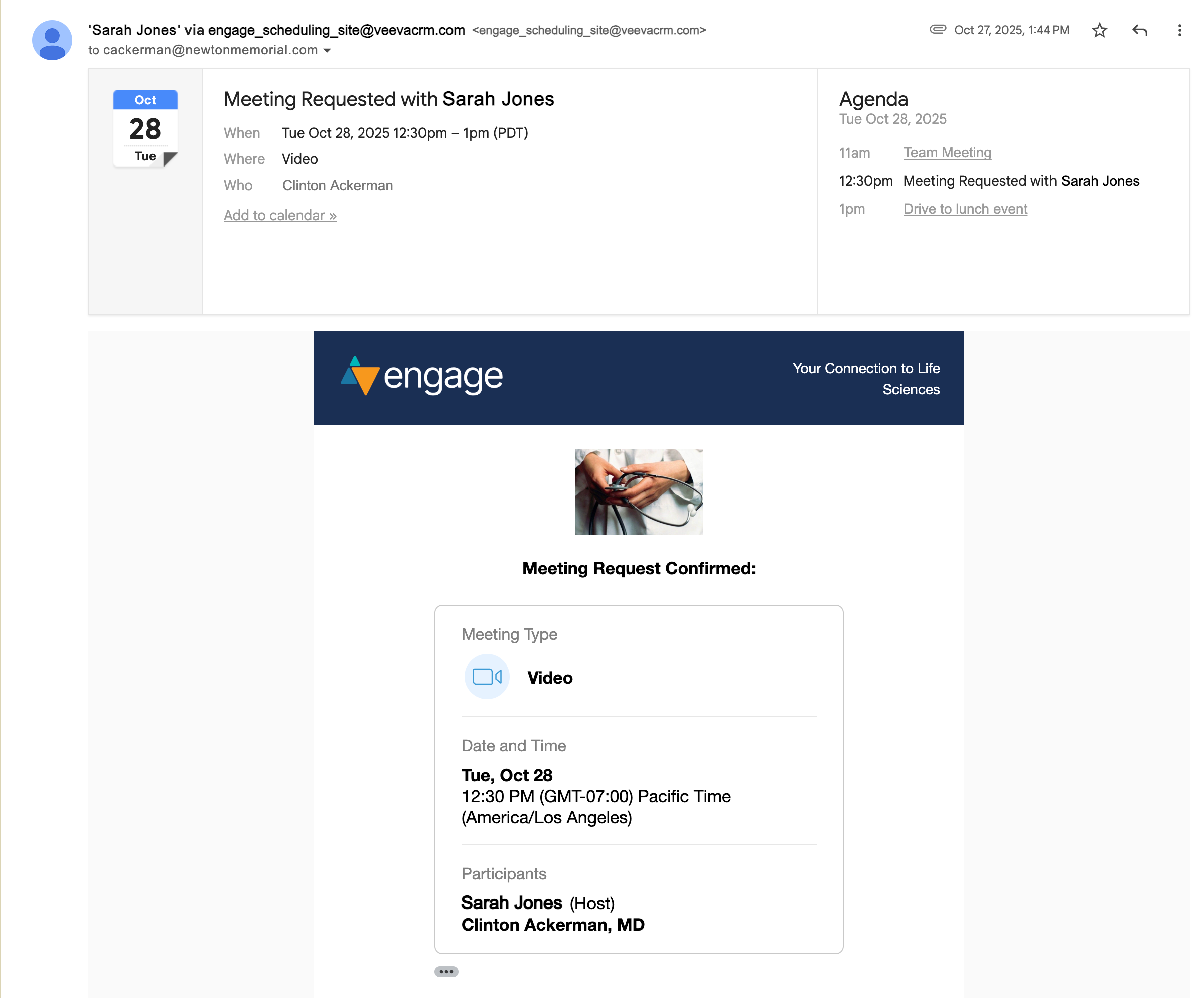
Task: Click the Agenda heading
Action: (x=873, y=99)
